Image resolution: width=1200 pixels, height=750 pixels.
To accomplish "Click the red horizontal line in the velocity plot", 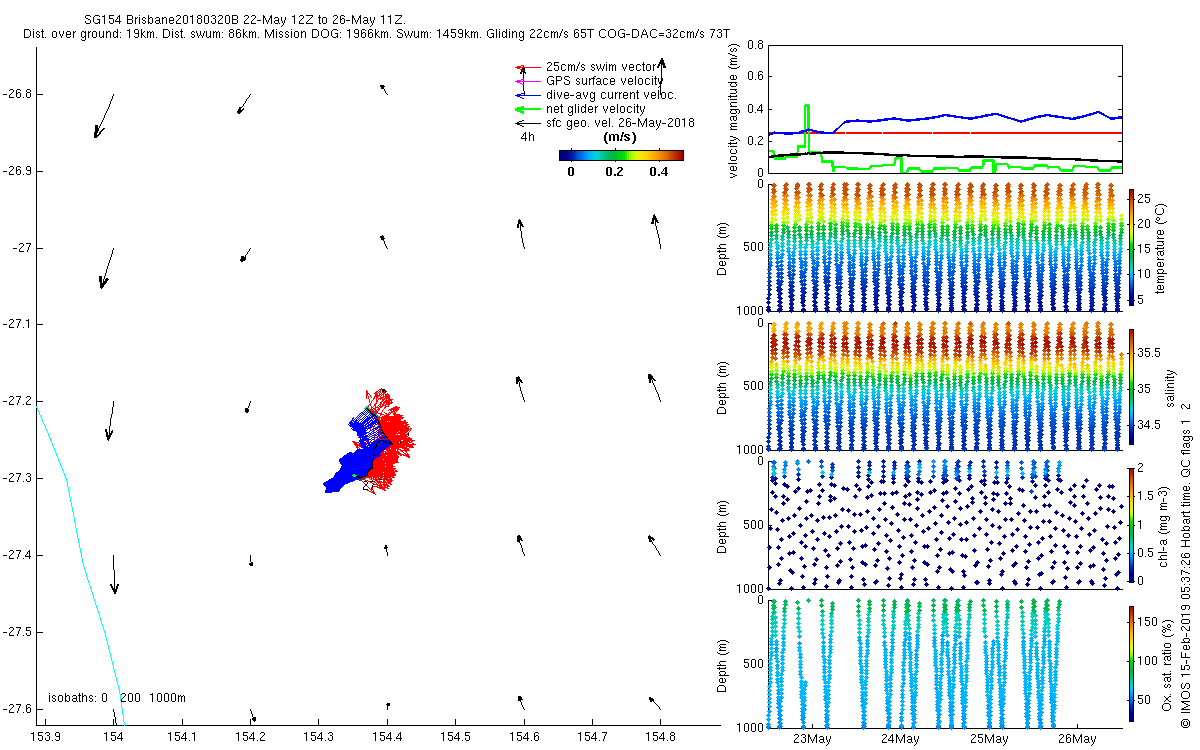I will 944,132.
